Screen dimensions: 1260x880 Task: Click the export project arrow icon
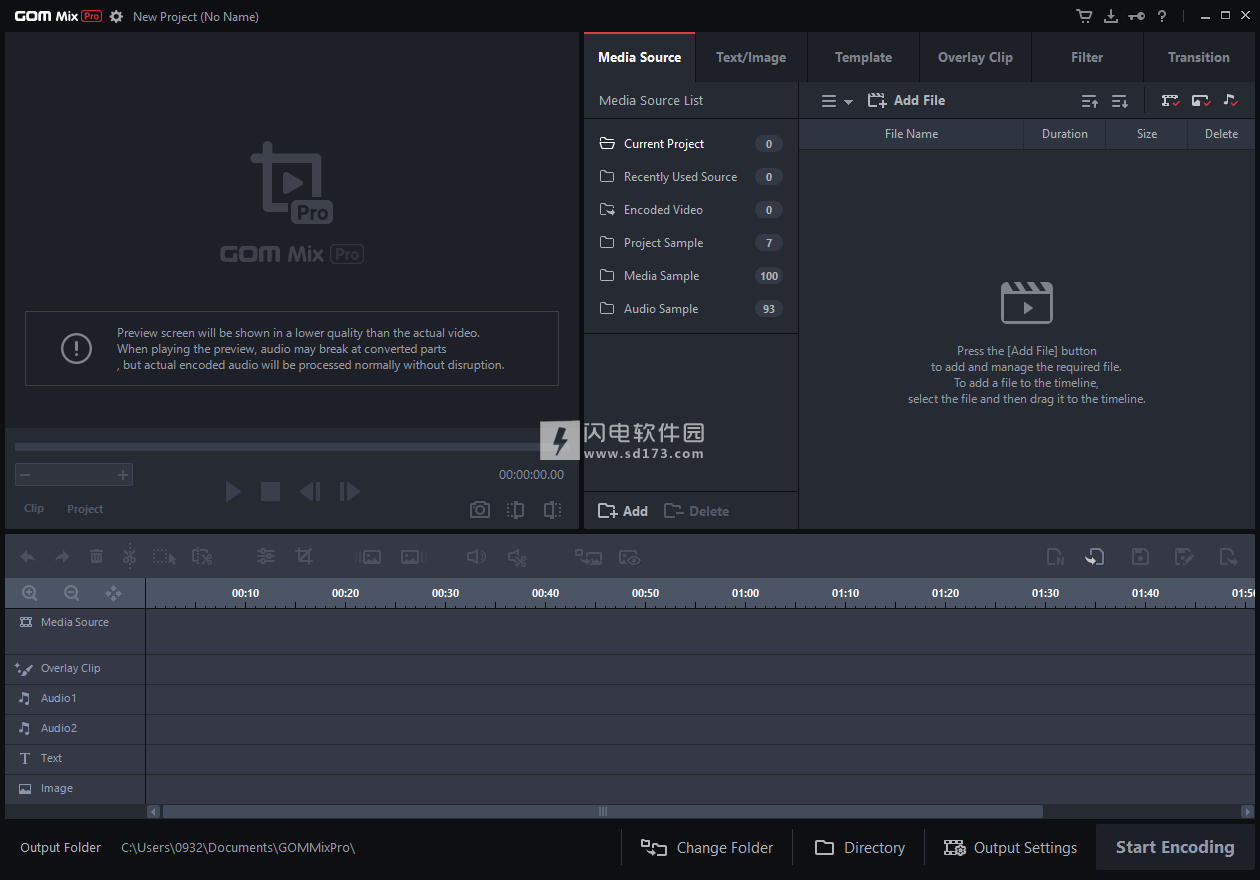tap(1229, 557)
